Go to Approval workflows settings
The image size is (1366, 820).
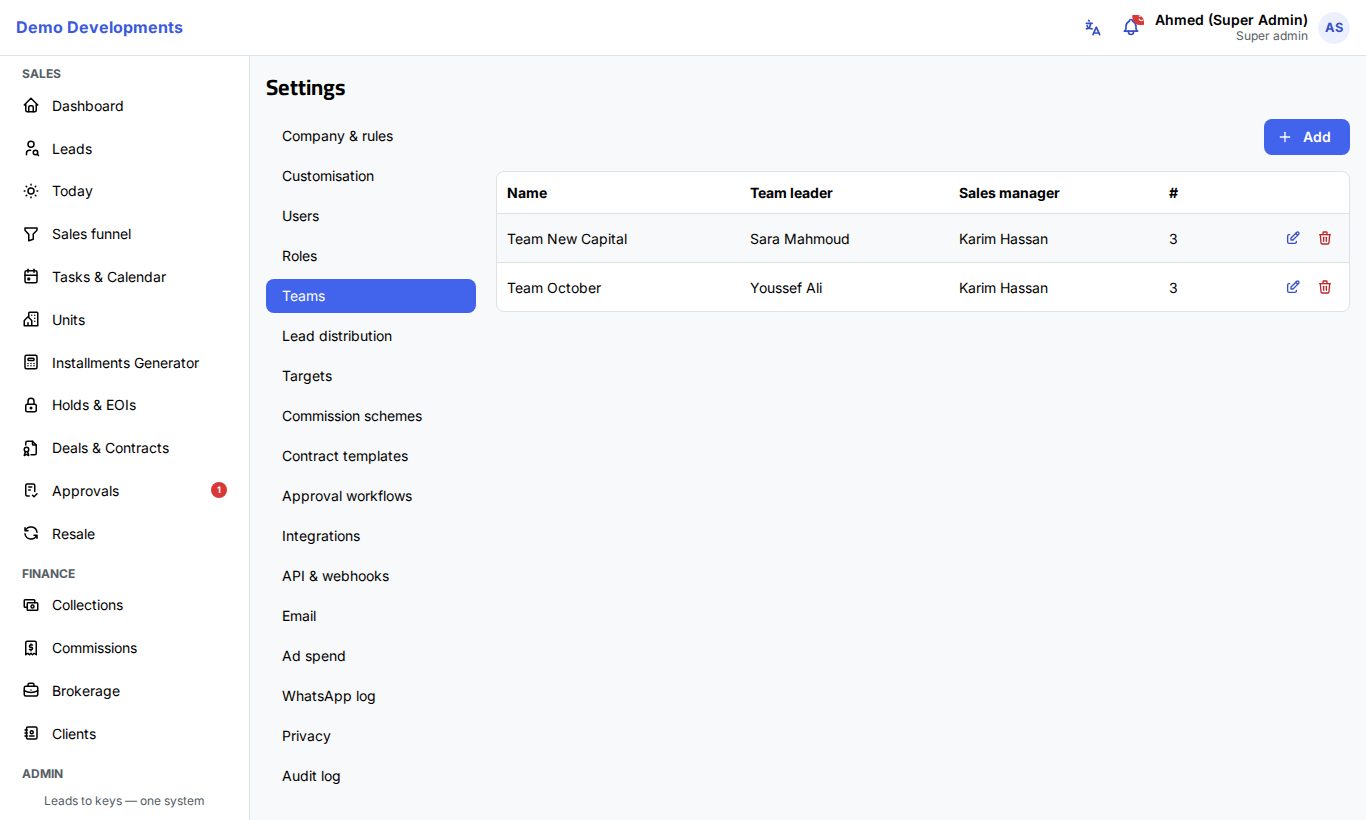click(371, 496)
